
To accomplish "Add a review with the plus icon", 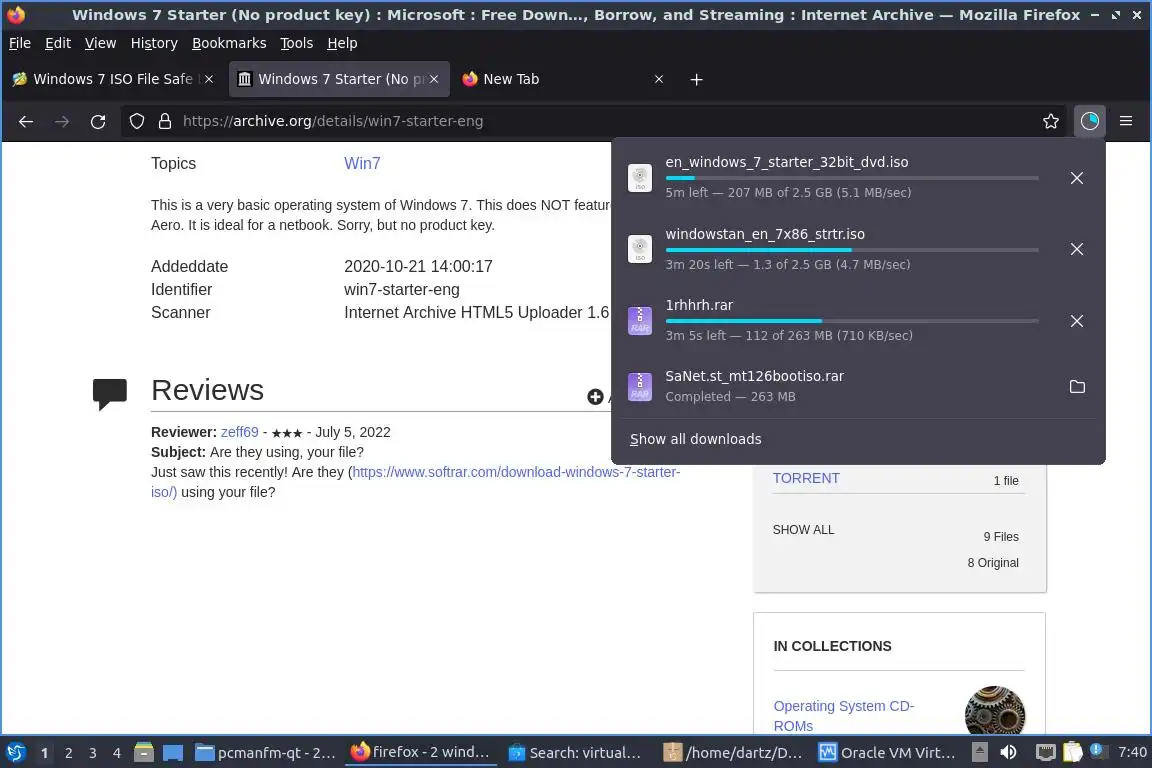I will pos(595,397).
